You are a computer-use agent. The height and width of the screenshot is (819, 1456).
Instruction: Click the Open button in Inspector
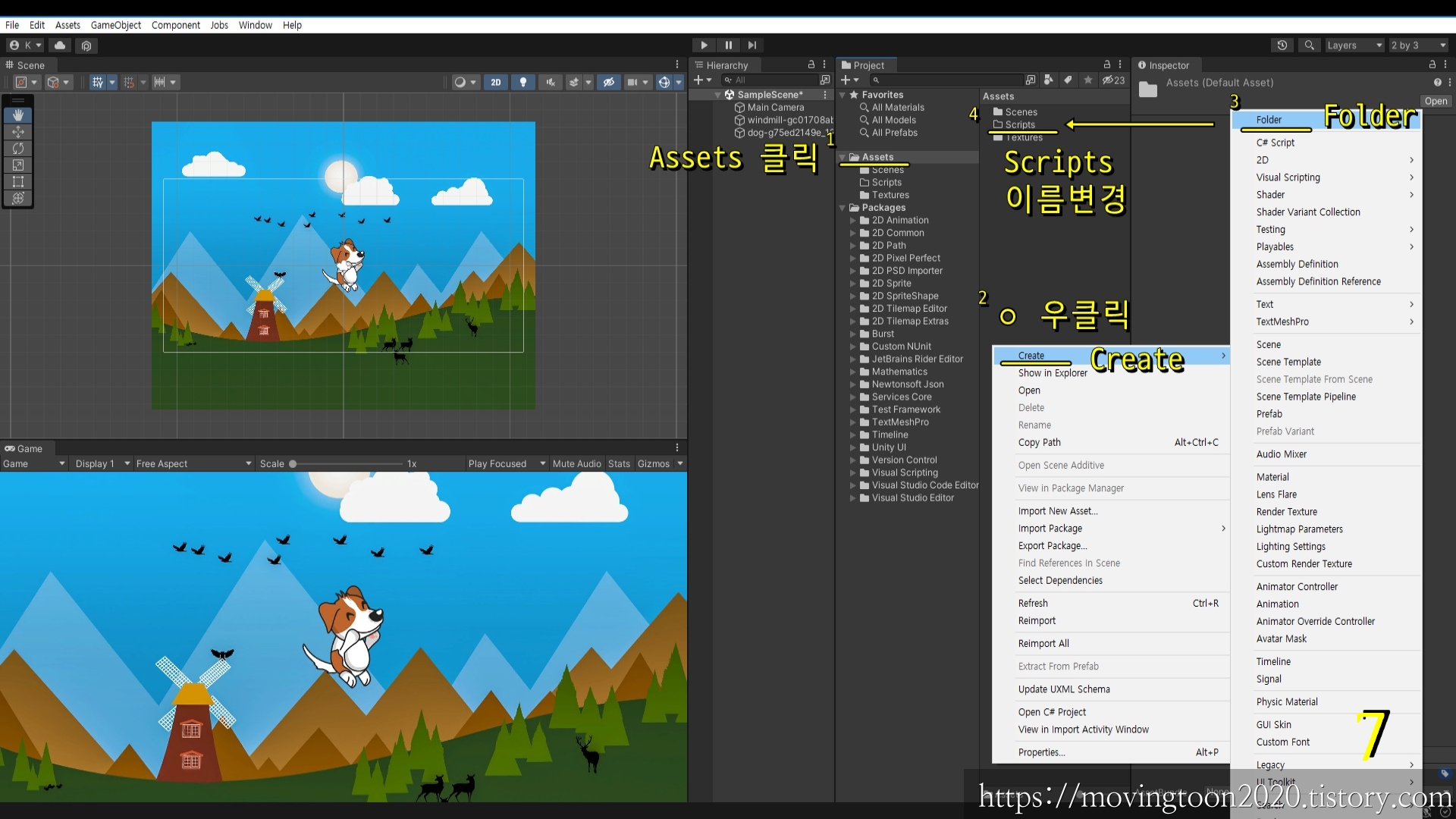(x=1436, y=101)
